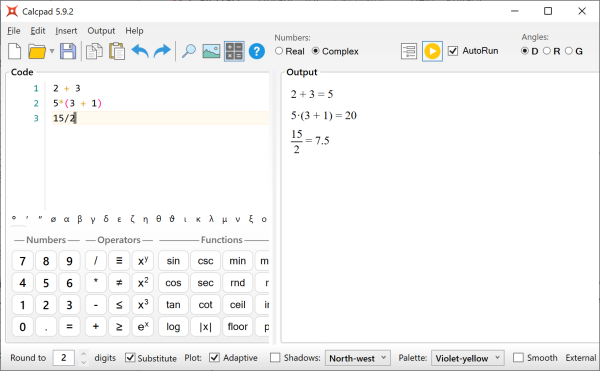
Task: Click the log function button
Action: tap(173, 327)
